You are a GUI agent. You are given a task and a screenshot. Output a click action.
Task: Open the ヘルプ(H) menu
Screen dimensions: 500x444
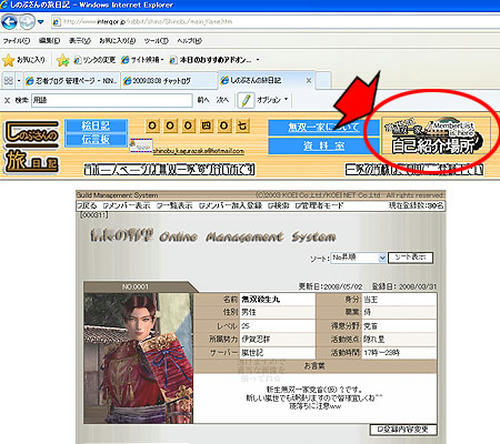[189, 41]
